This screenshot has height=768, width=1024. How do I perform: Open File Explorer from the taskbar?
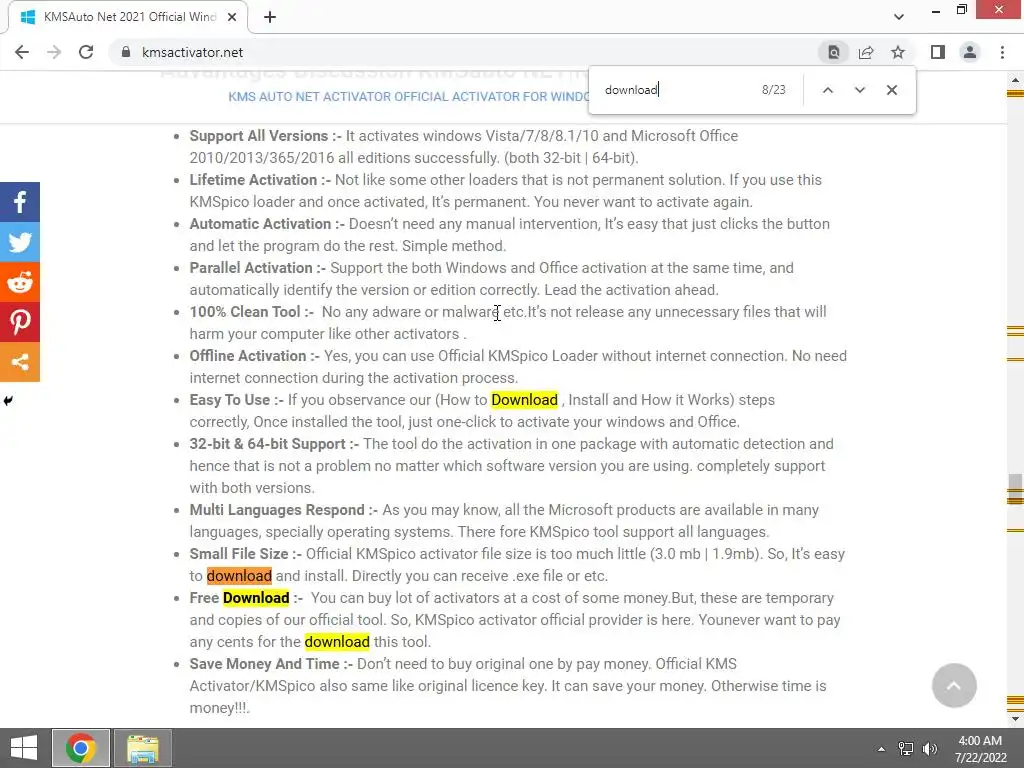[143, 748]
